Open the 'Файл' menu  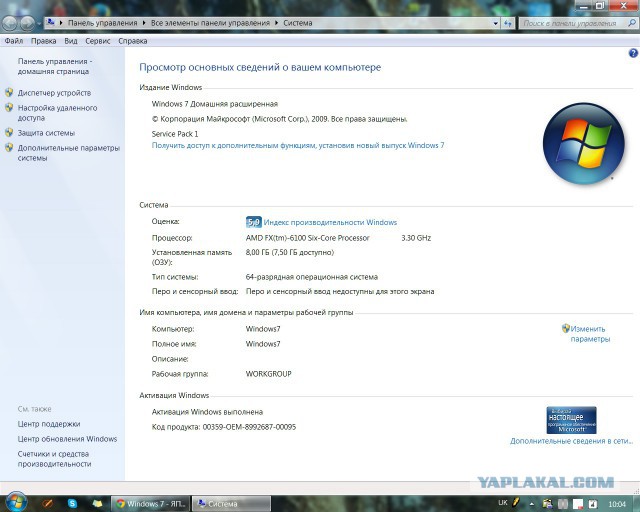(13, 41)
